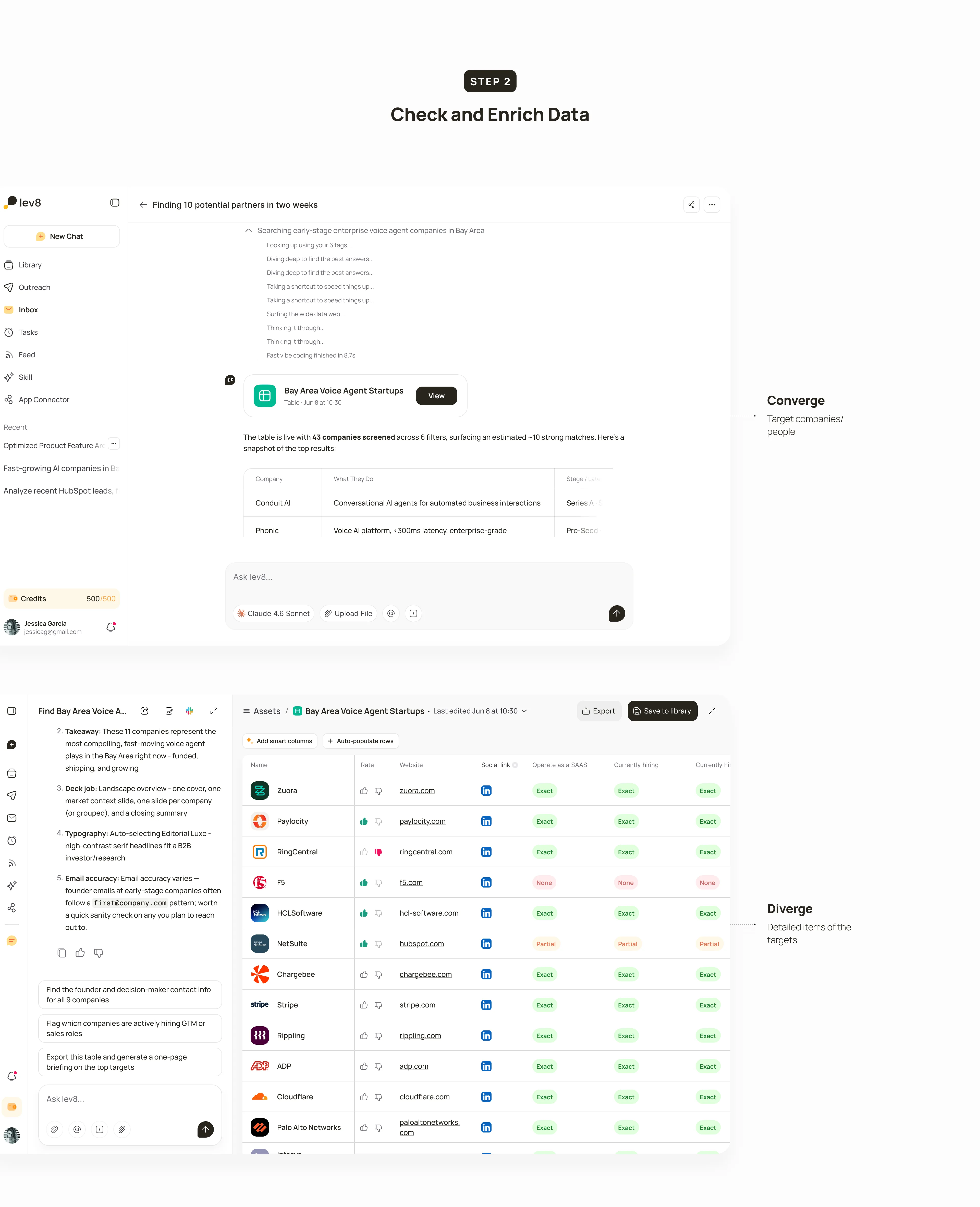The image size is (980, 1207).
Task: Click the share icon in chat header
Action: pos(692,204)
